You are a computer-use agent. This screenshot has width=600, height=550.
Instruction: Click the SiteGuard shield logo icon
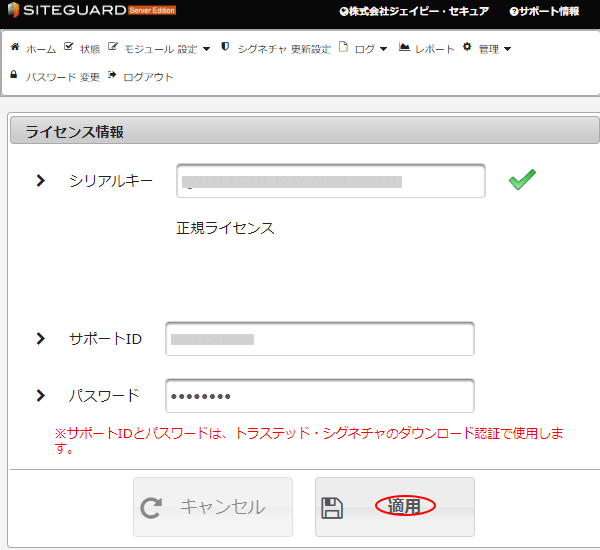(x=13, y=10)
